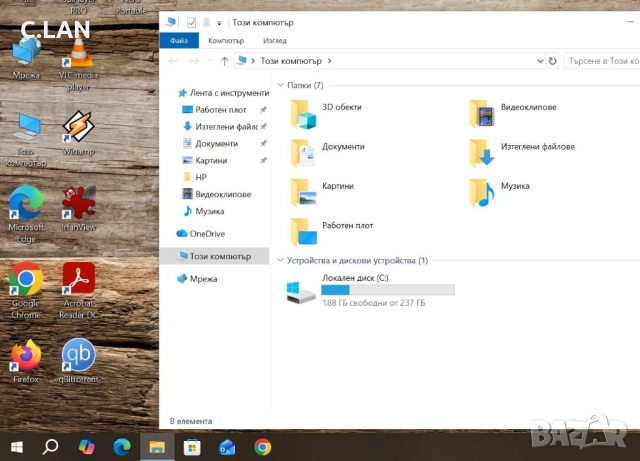Launch Chrome from the taskbar
Viewport: 640px width, 461px height.
click(x=262, y=447)
